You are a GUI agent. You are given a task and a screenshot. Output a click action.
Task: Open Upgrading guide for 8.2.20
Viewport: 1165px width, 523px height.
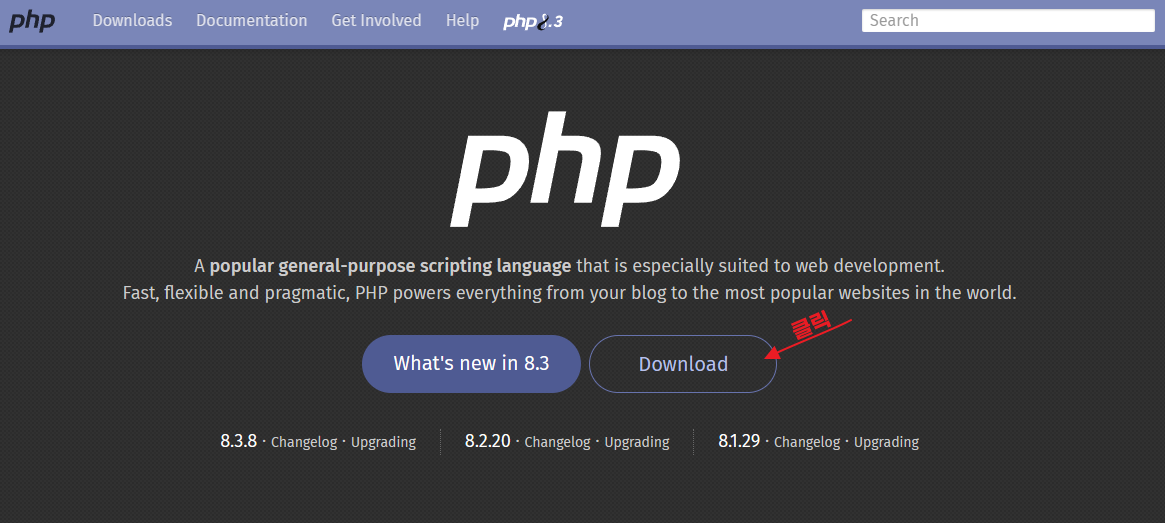coord(637,442)
